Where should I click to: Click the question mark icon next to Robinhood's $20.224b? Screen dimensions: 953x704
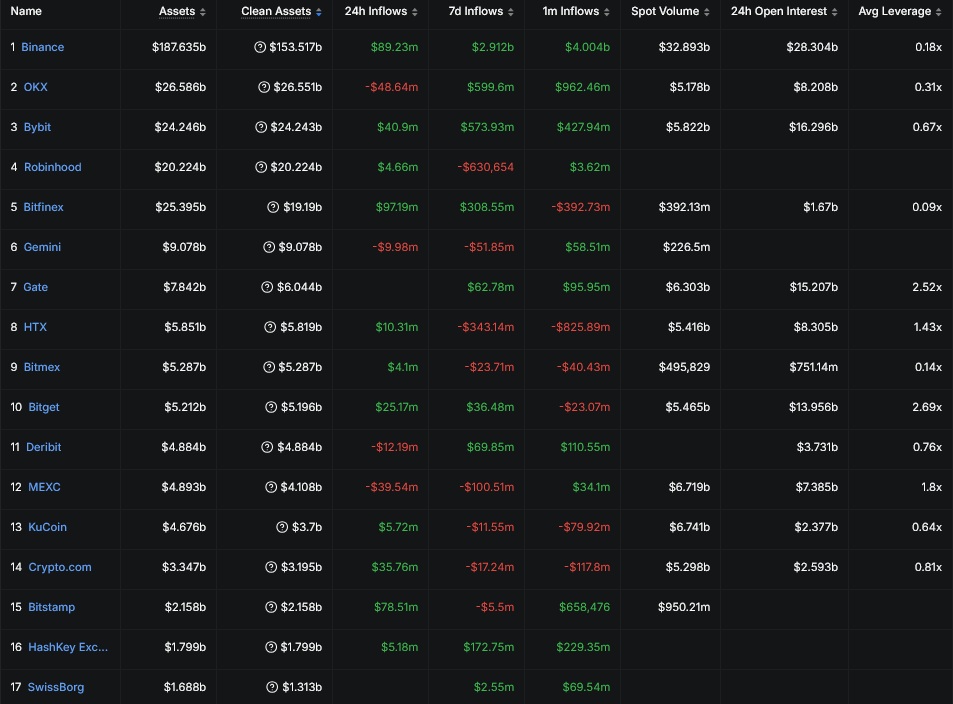[261, 167]
